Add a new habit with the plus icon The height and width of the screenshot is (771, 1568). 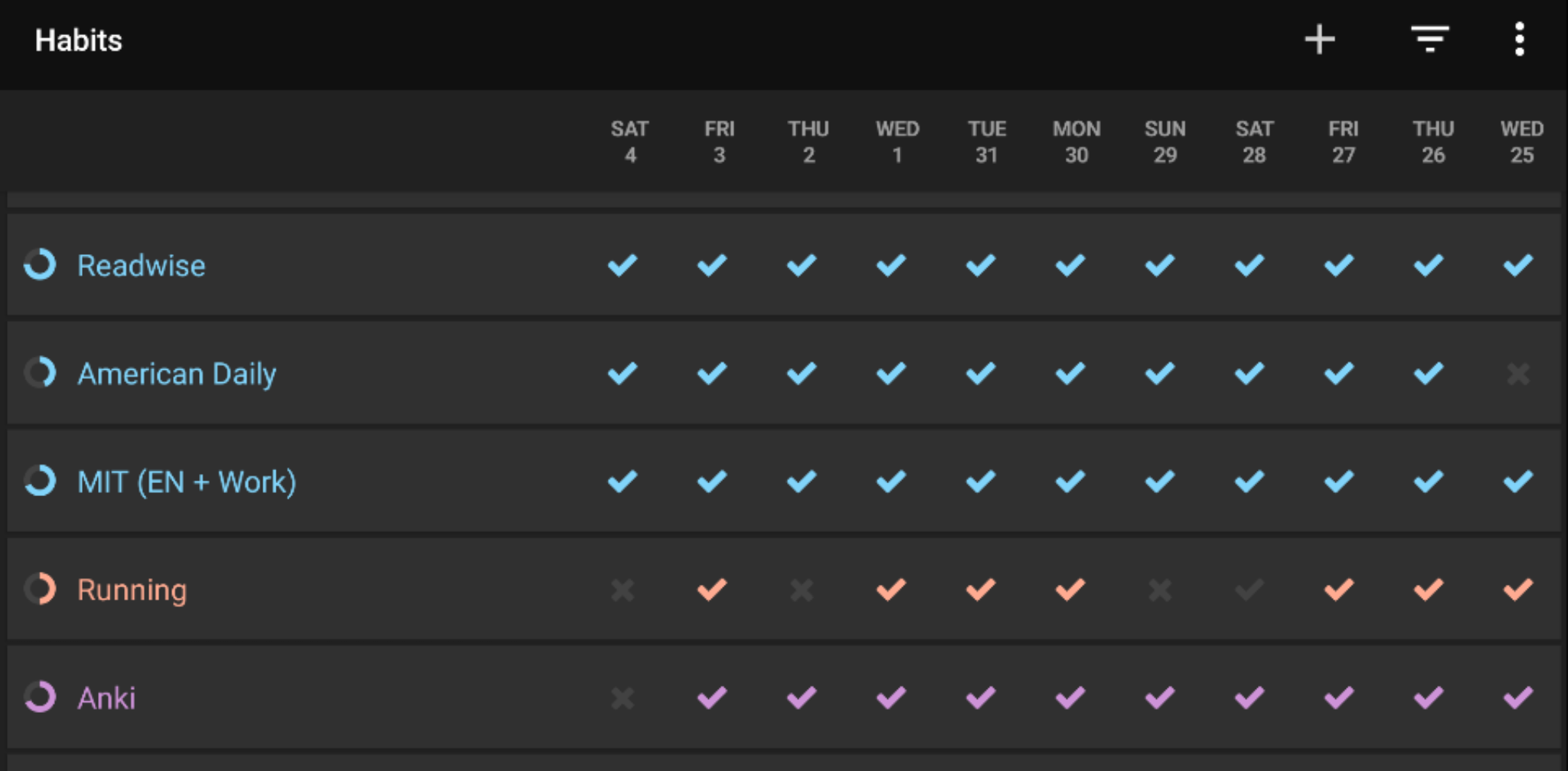click(1320, 40)
